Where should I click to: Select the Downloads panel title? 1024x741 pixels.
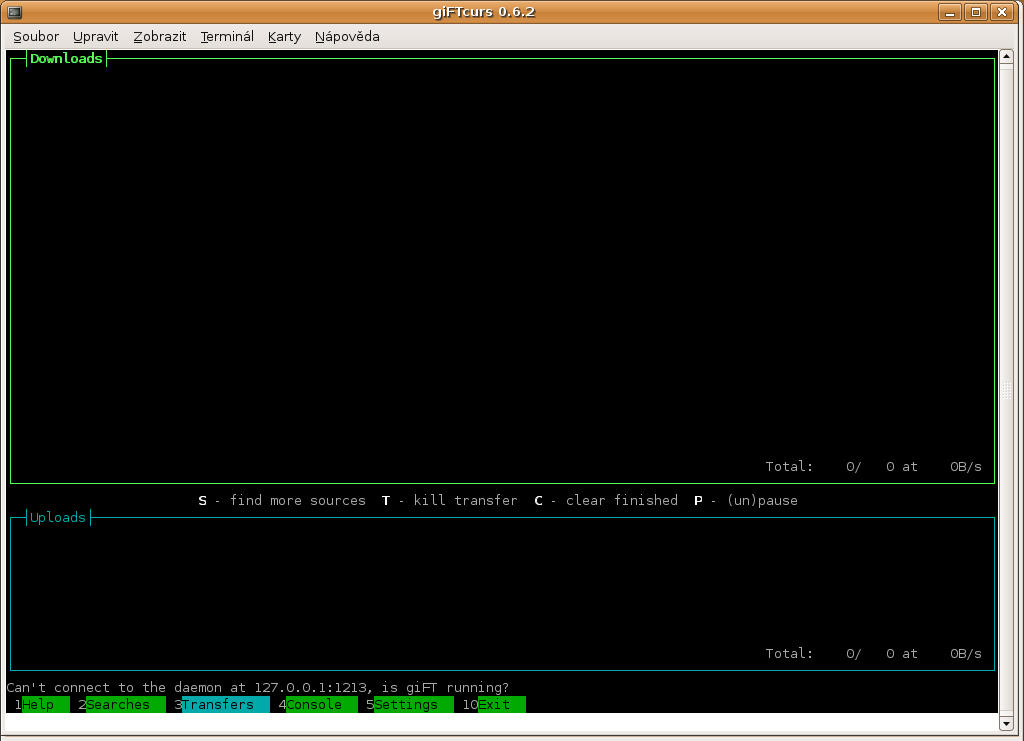66,59
